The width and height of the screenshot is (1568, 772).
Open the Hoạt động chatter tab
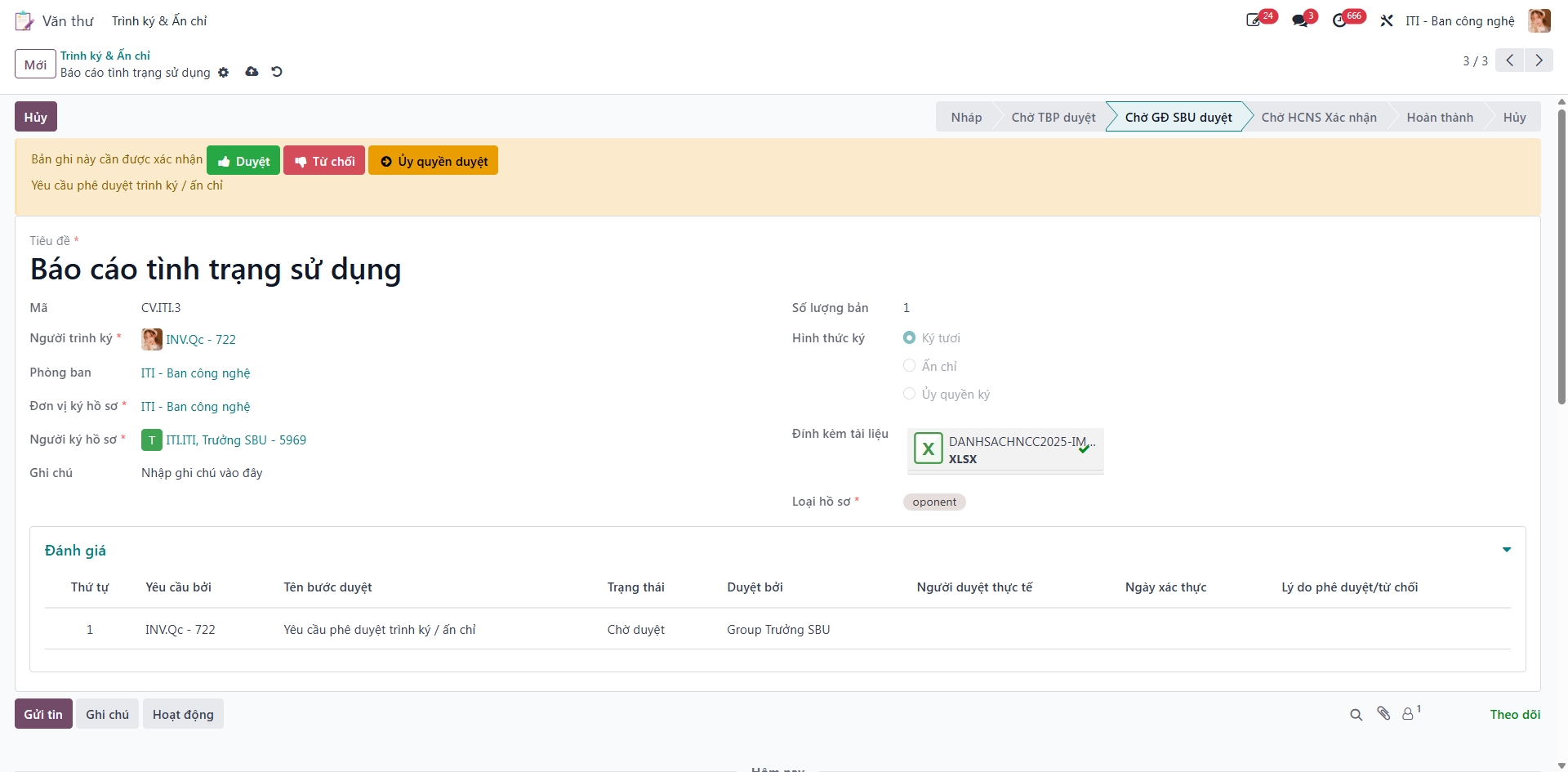(183, 714)
